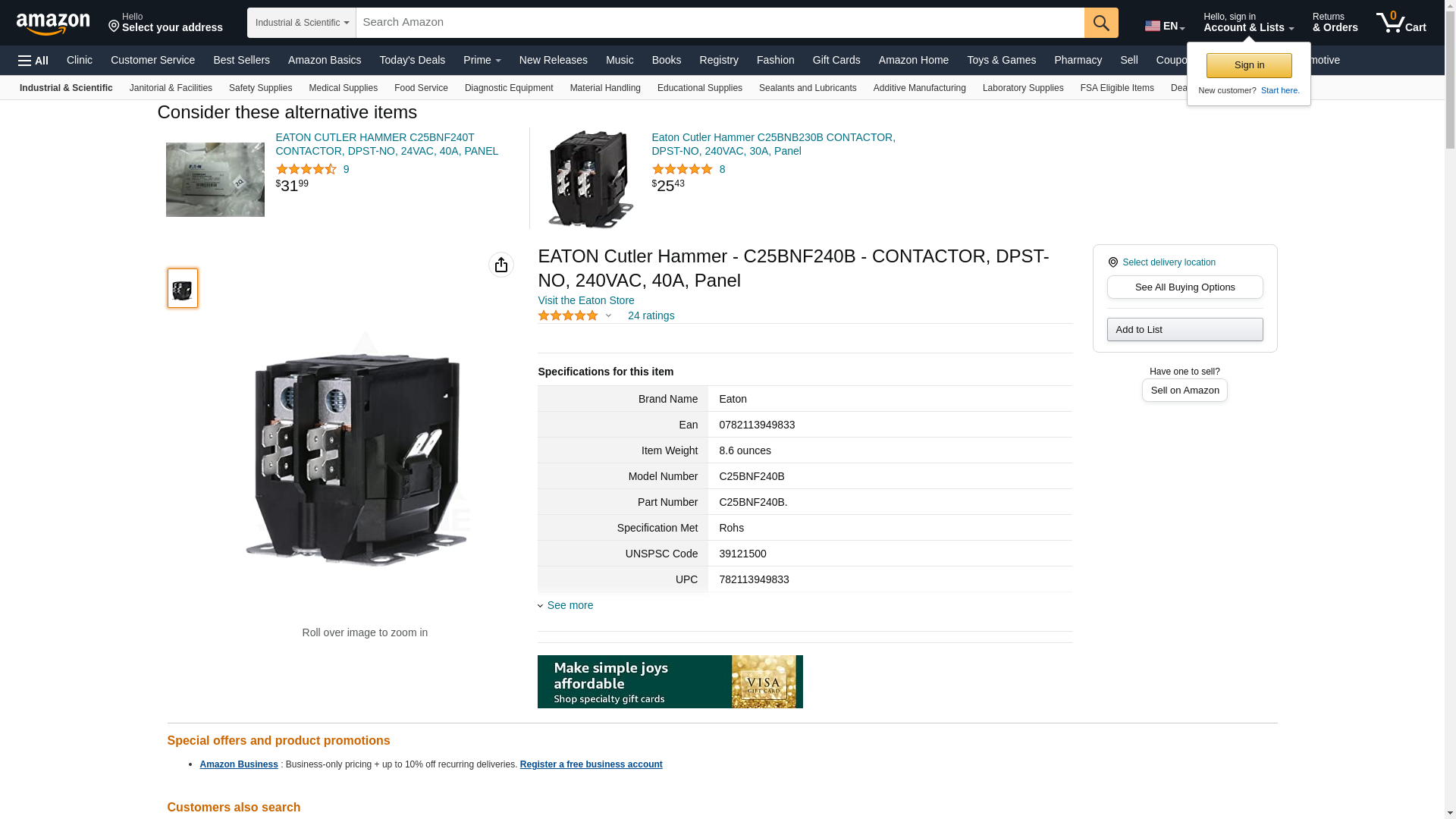
Task: Open the All hamburger menu
Action: (x=33, y=60)
